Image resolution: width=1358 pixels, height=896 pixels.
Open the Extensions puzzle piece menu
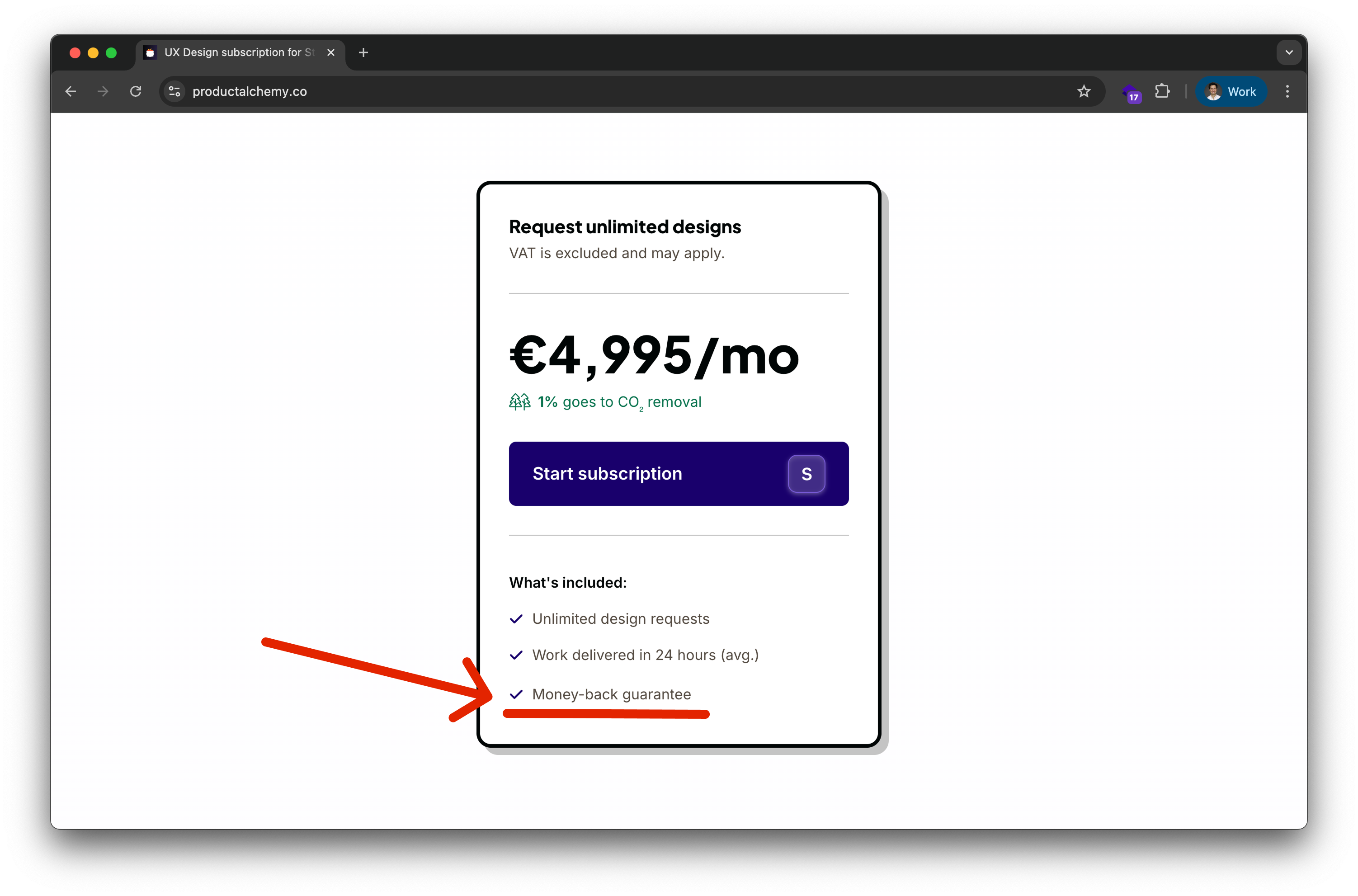click(1162, 91)
